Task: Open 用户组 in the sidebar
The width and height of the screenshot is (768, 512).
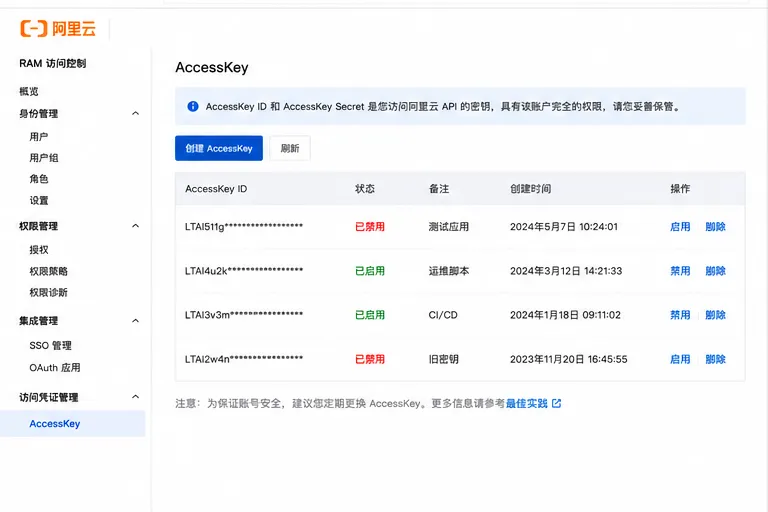Action: [44, 158]
